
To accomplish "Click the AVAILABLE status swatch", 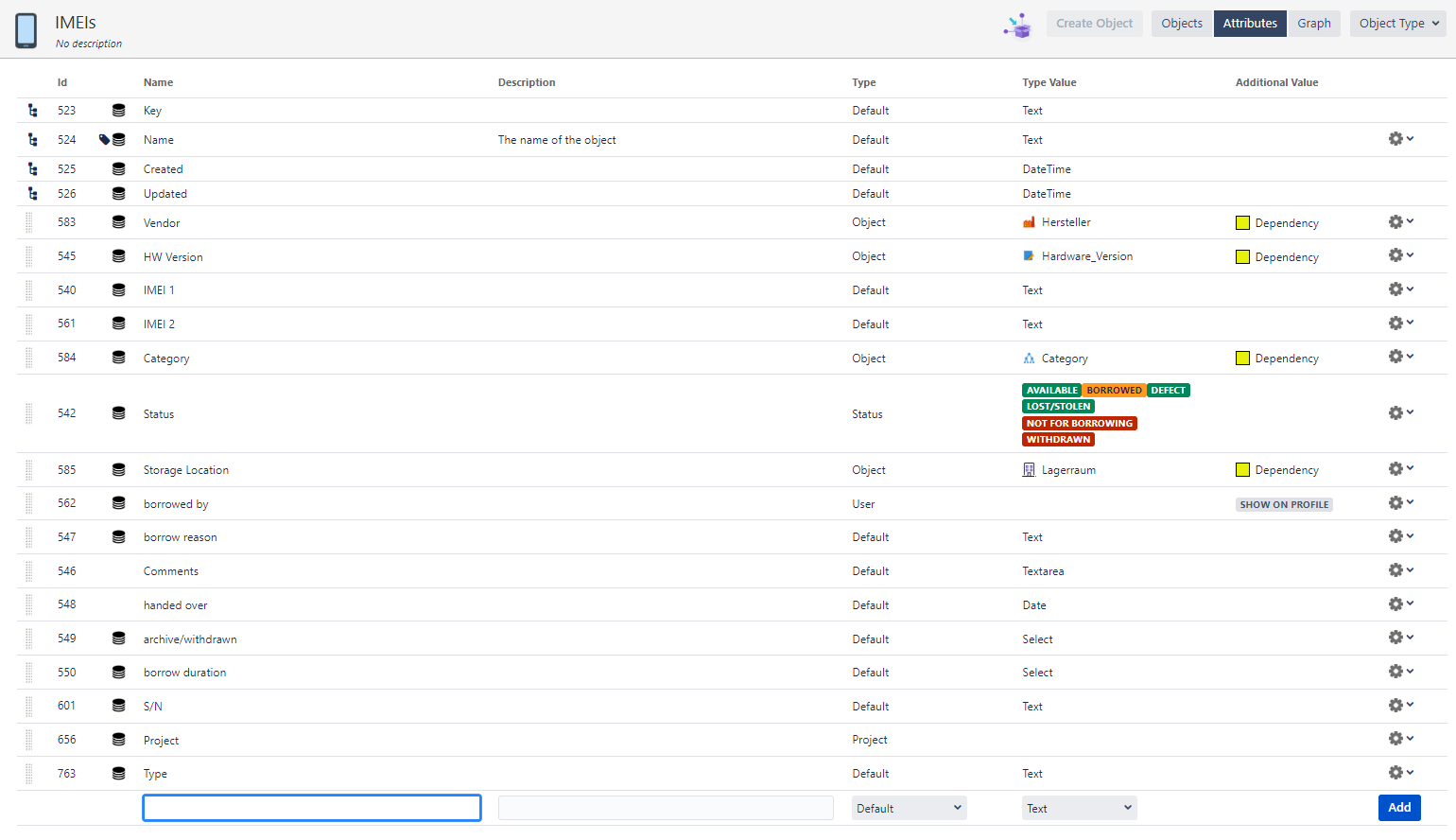I will 1051,390.
